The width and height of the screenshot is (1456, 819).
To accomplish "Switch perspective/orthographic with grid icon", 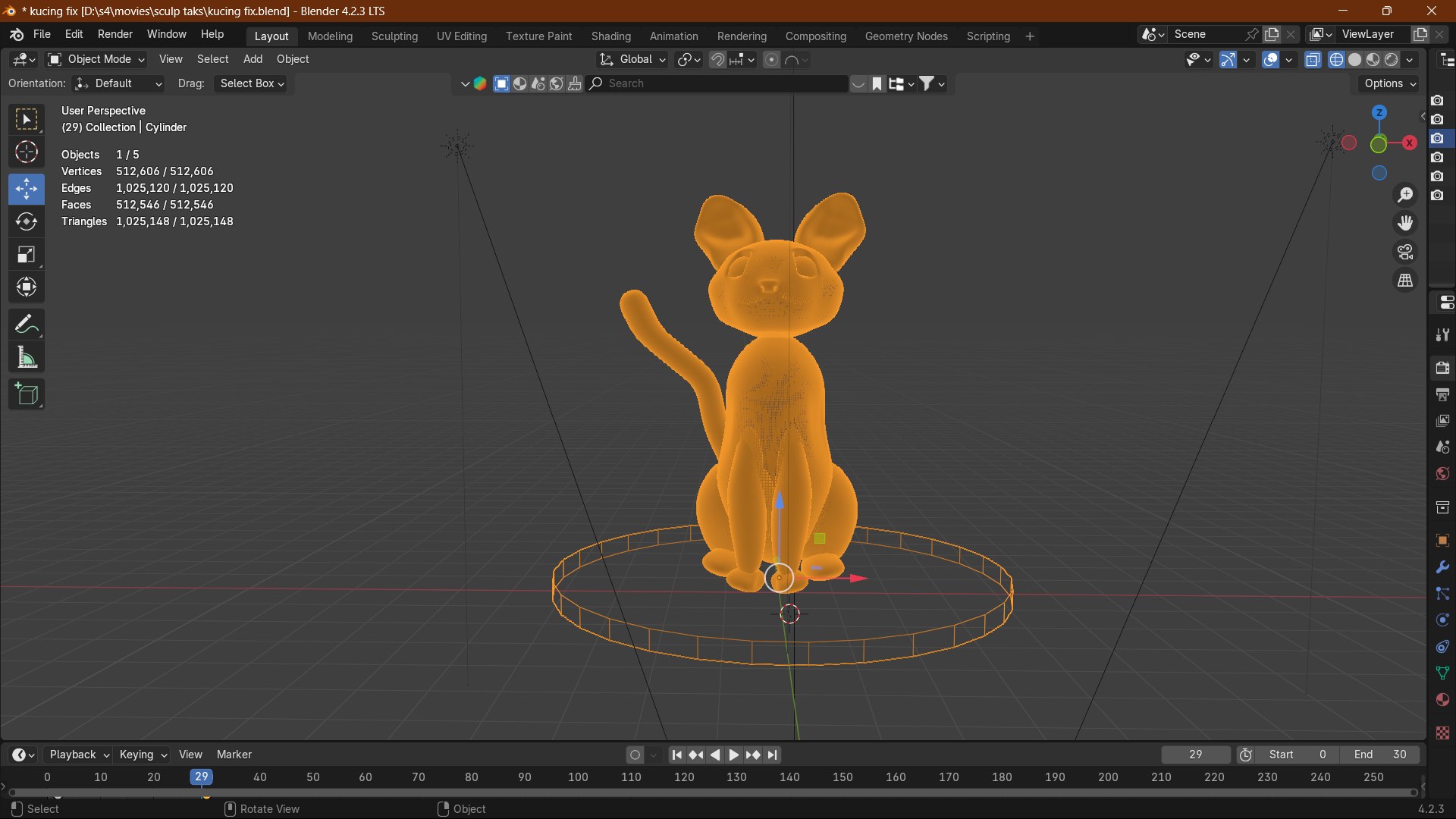I will 1405,281.
